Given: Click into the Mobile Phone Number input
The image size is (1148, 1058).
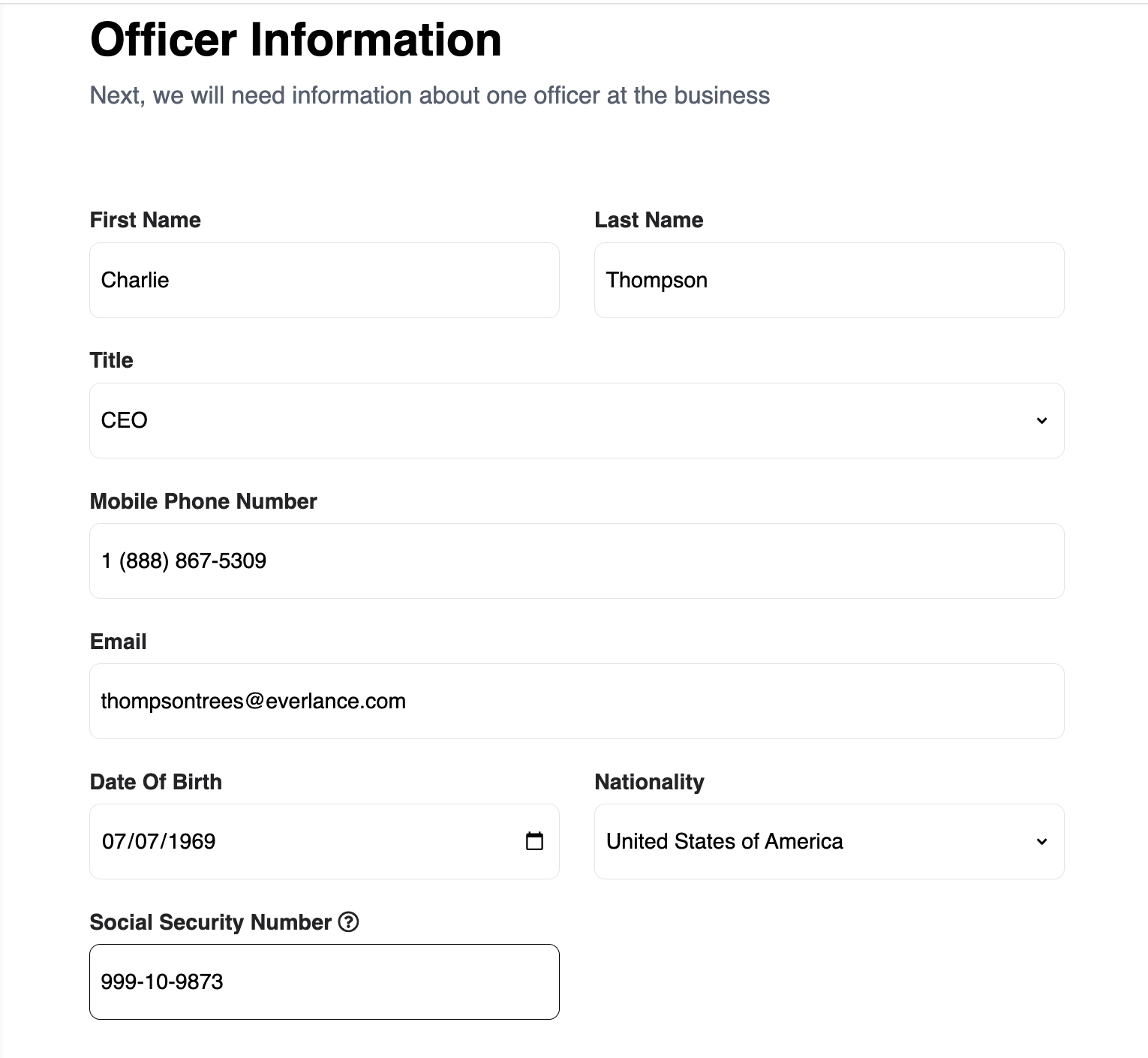Looking at the screenshot, I should click(x=576, y=561).
